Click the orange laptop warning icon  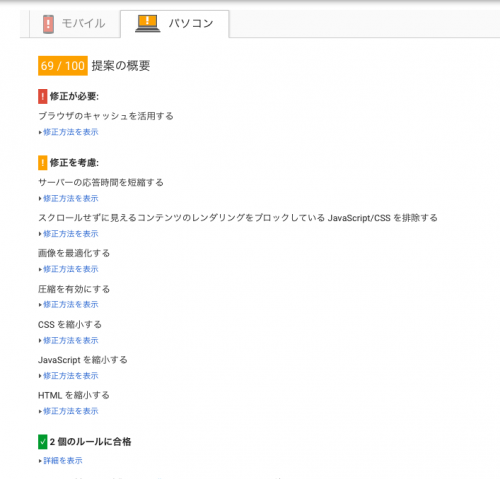point(148,24)
